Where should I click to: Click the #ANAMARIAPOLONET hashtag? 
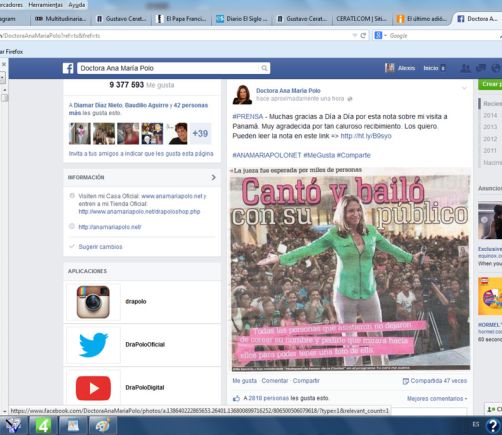pos(267,155)
